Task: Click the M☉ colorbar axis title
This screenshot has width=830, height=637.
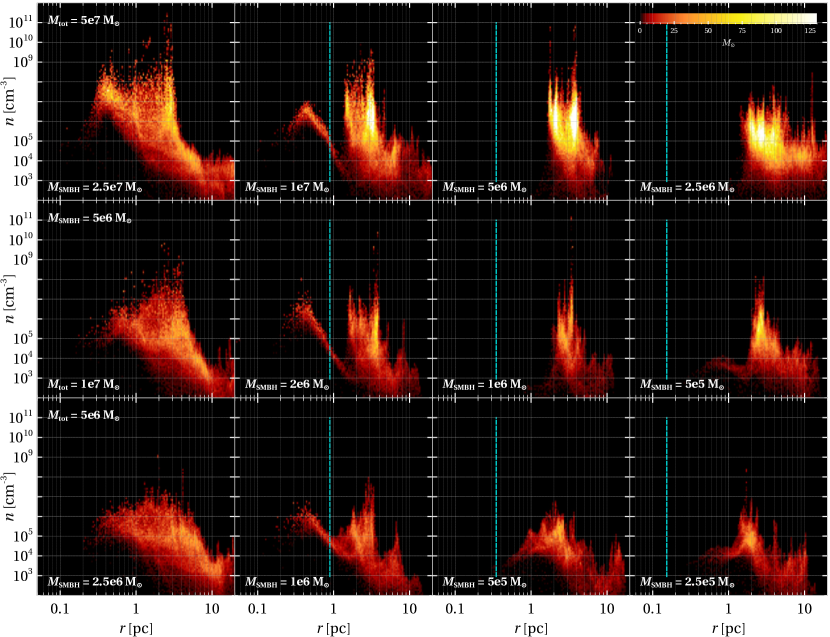Action: 728,43
